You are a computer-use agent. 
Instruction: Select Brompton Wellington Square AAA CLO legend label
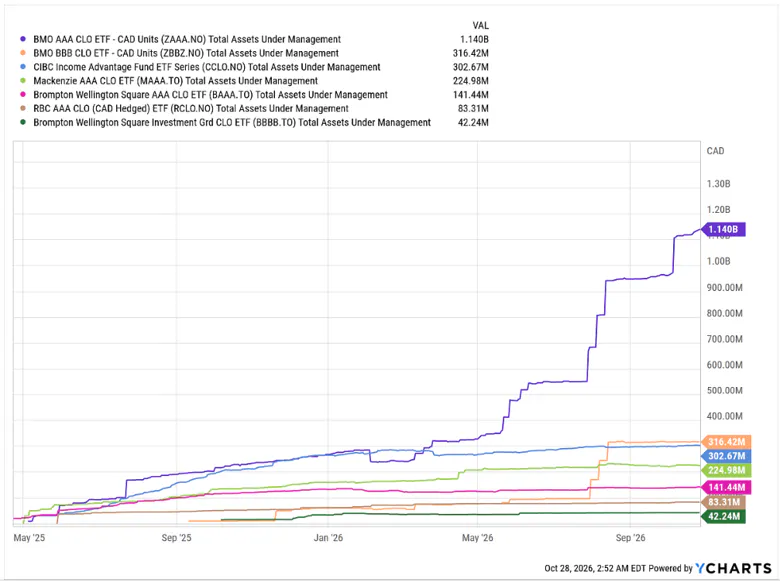pos(210,95)
